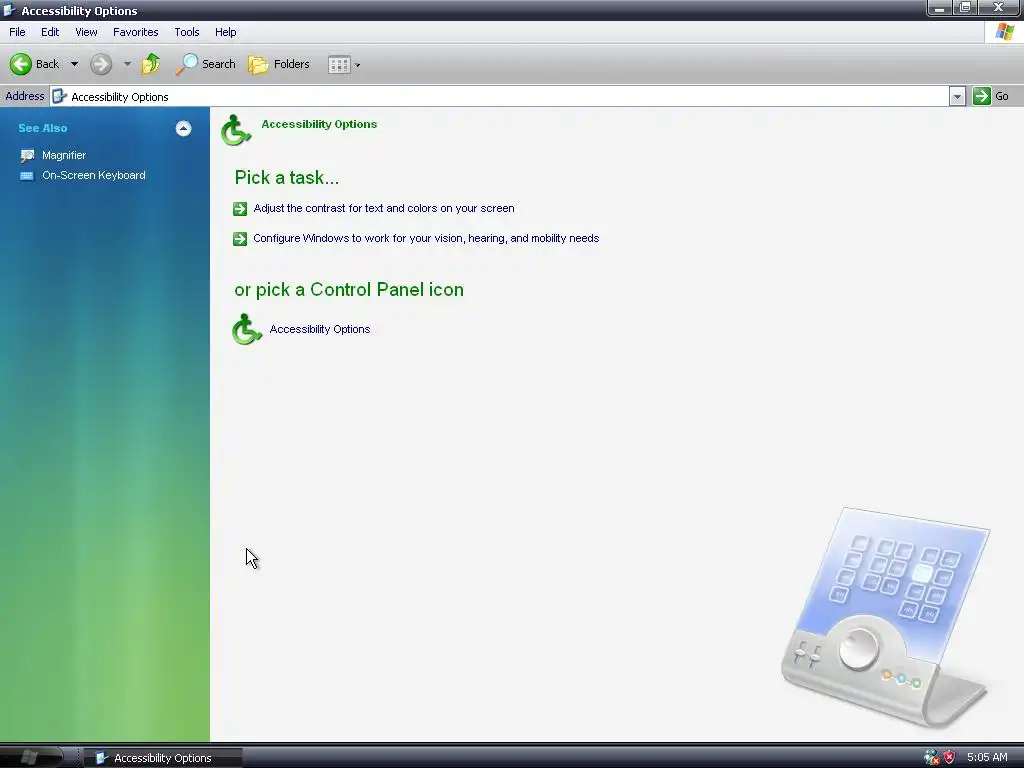Image resolution: width=1024 pixels, height=768 pixels.
Task: Click the grayed Forward arrow icon
Action: [101, 64]
